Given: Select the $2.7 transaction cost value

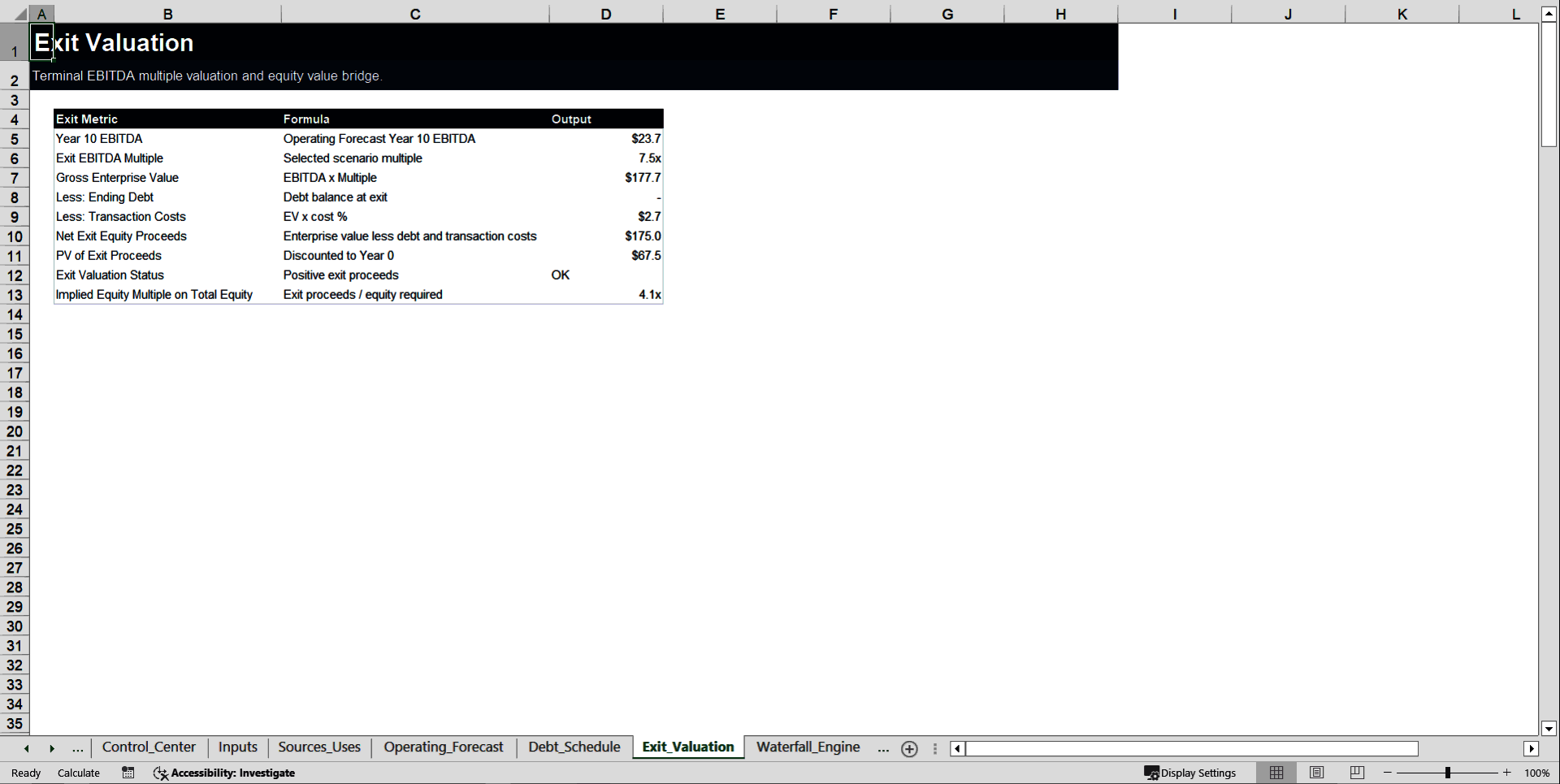Looking at the screenshot, I should coord(606,217).
